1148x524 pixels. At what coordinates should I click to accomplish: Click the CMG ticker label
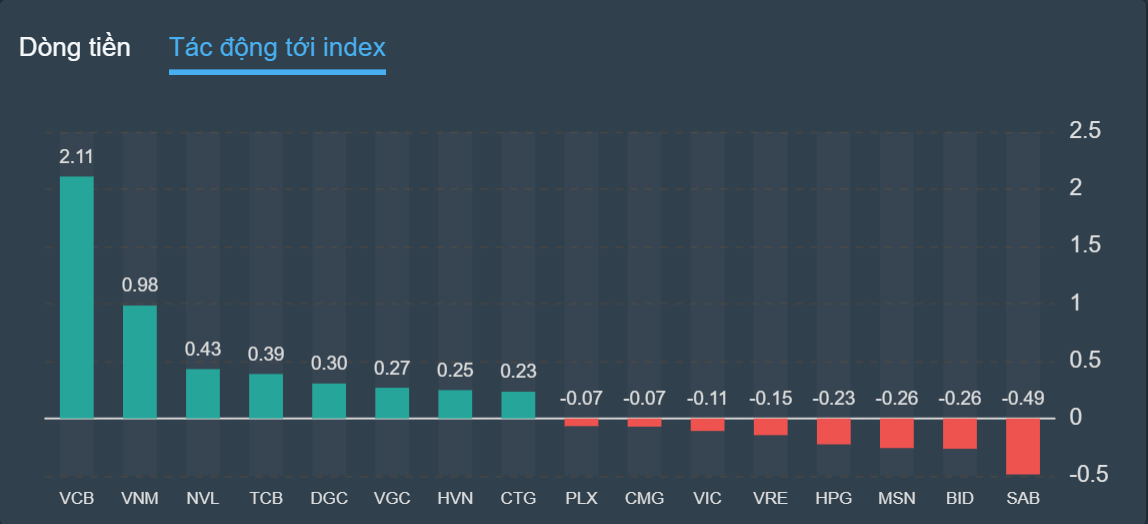pyautogui.click(x=644, y=498)
